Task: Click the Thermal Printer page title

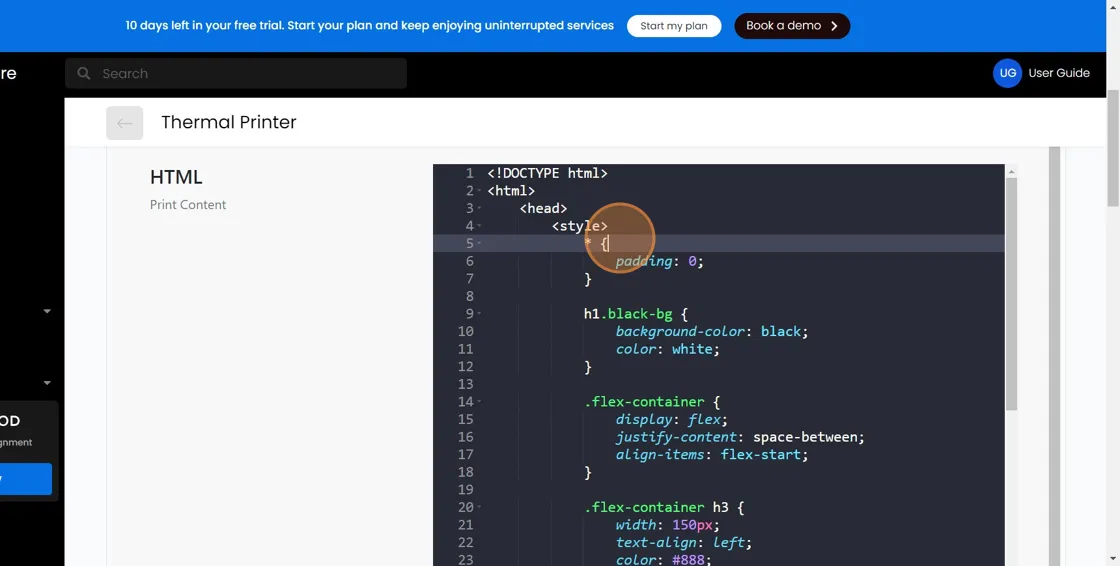Action: (x=229, y=122)
